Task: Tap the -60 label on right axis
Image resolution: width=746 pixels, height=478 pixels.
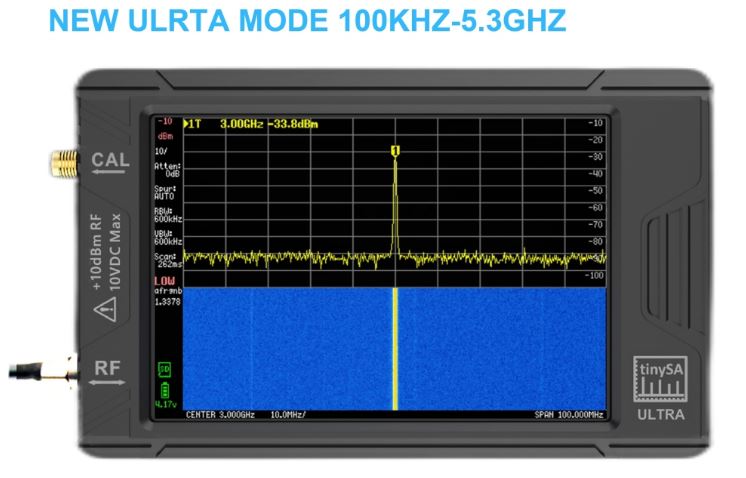Action: click(x=595, y=207)
